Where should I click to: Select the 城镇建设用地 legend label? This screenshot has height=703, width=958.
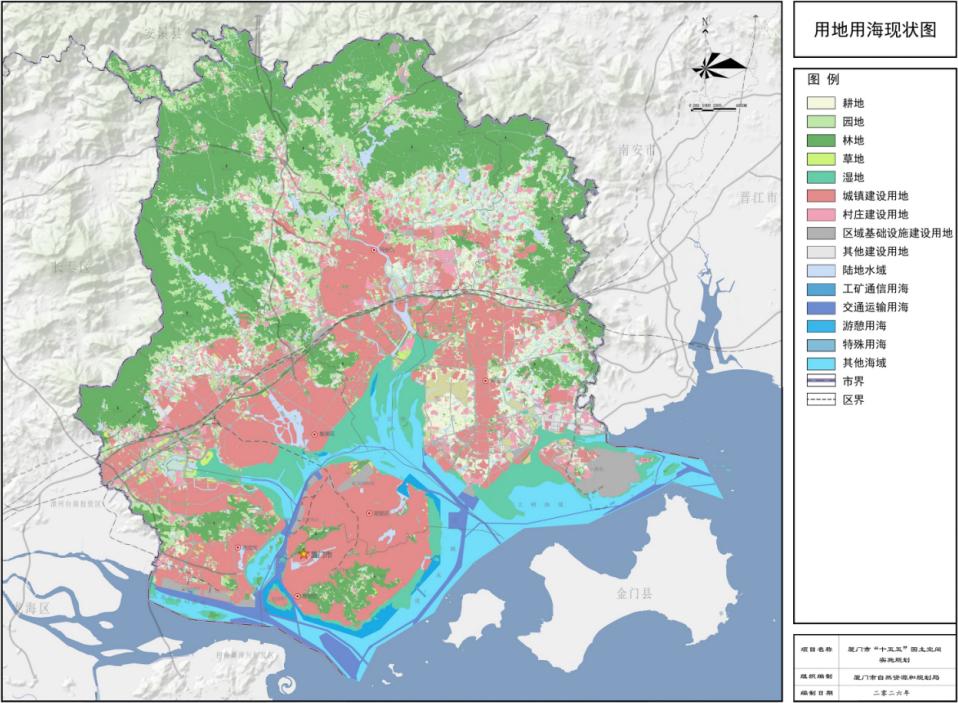click(x=875, y=196)
